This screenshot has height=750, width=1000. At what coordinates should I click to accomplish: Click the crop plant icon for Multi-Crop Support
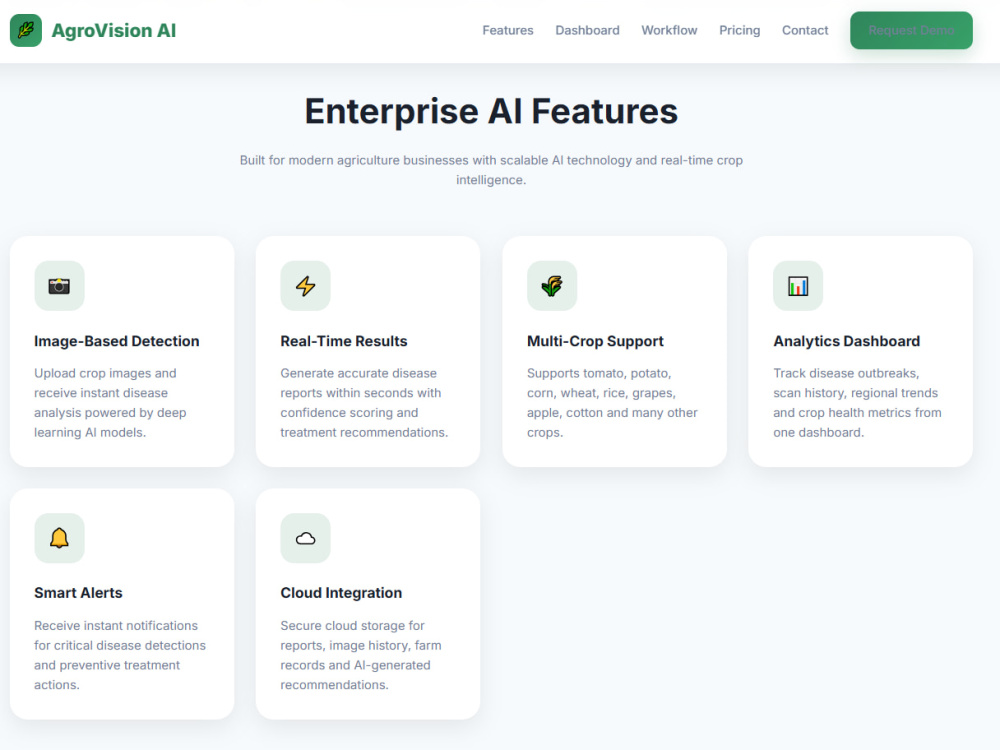(x=552, y=286)
